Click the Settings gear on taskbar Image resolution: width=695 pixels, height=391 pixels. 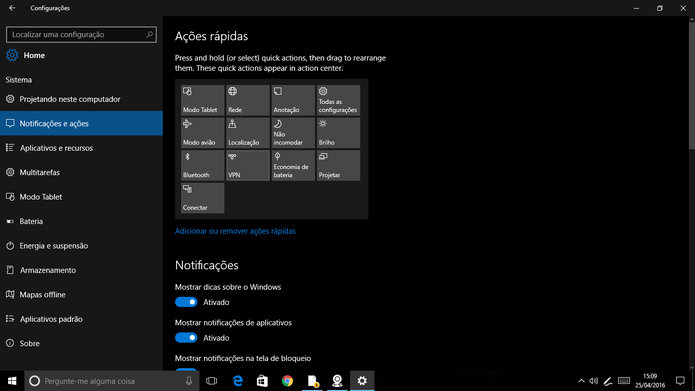(362, 381)
